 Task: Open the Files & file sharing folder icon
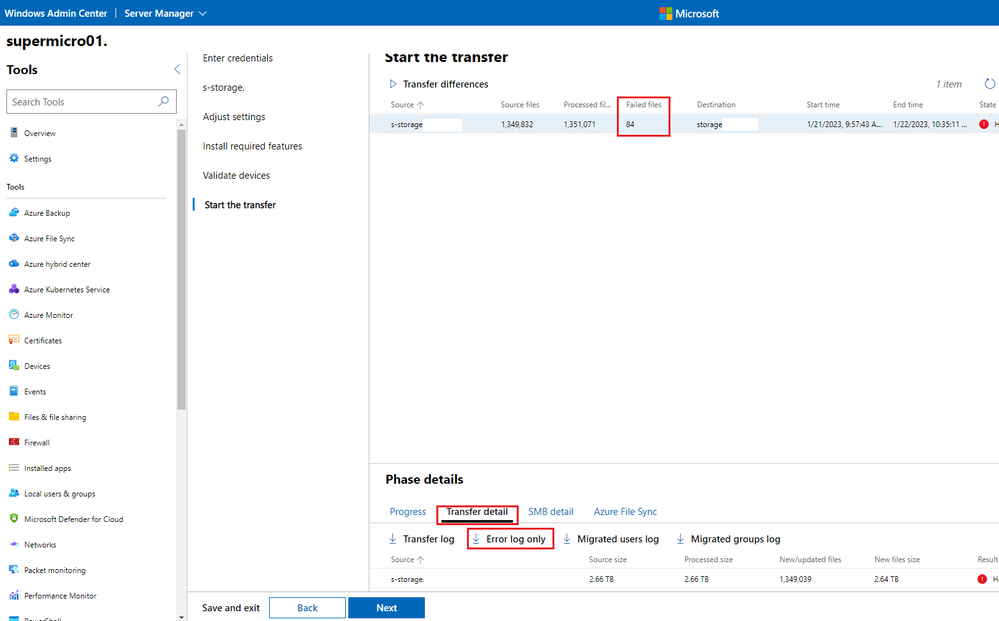14,416
